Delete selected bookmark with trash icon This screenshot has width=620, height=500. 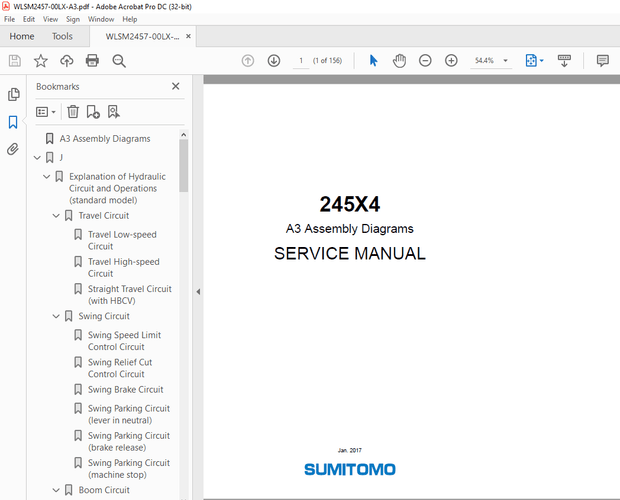point(73,112)
